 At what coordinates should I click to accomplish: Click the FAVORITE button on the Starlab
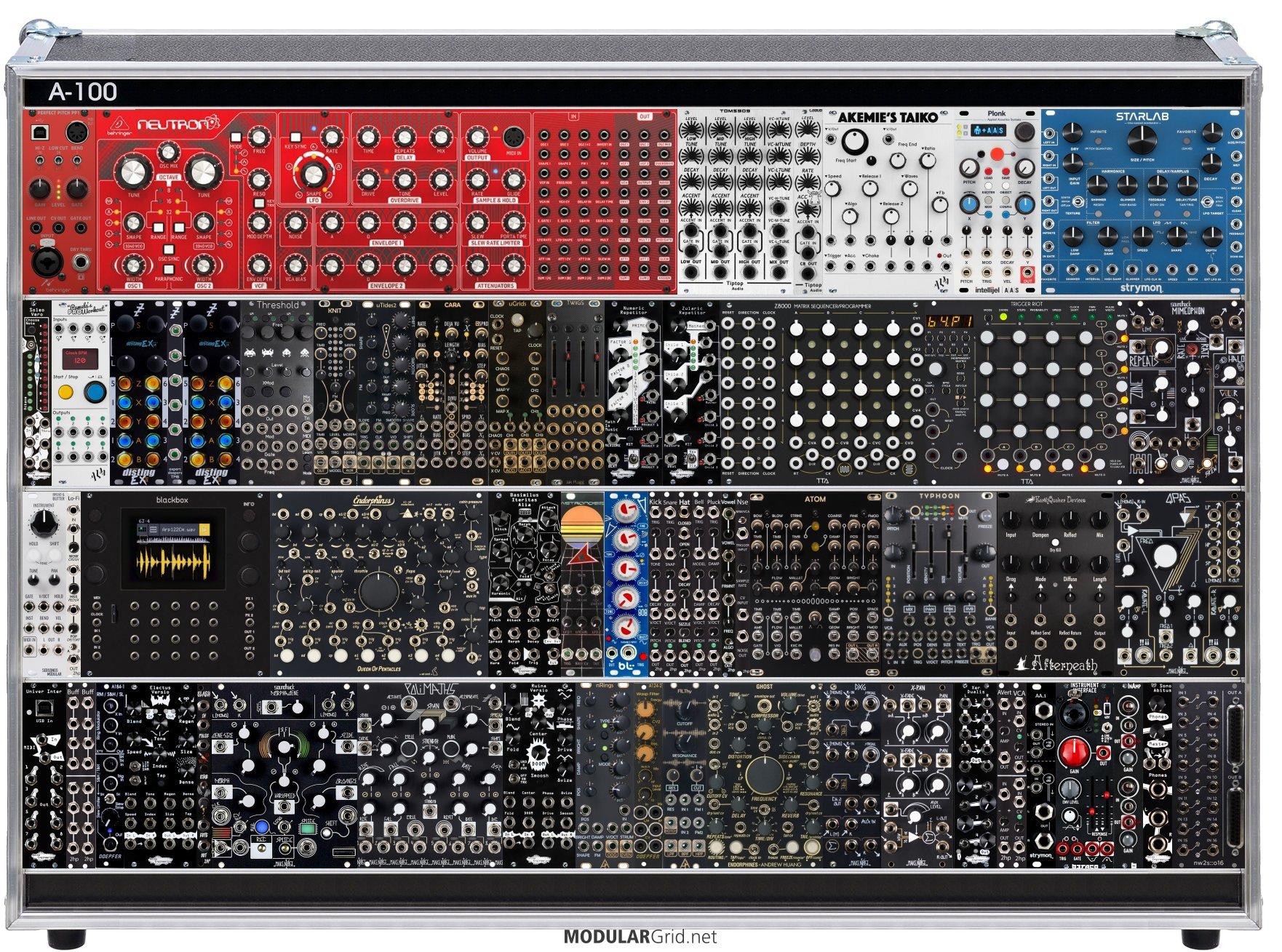click(1186, 140)
